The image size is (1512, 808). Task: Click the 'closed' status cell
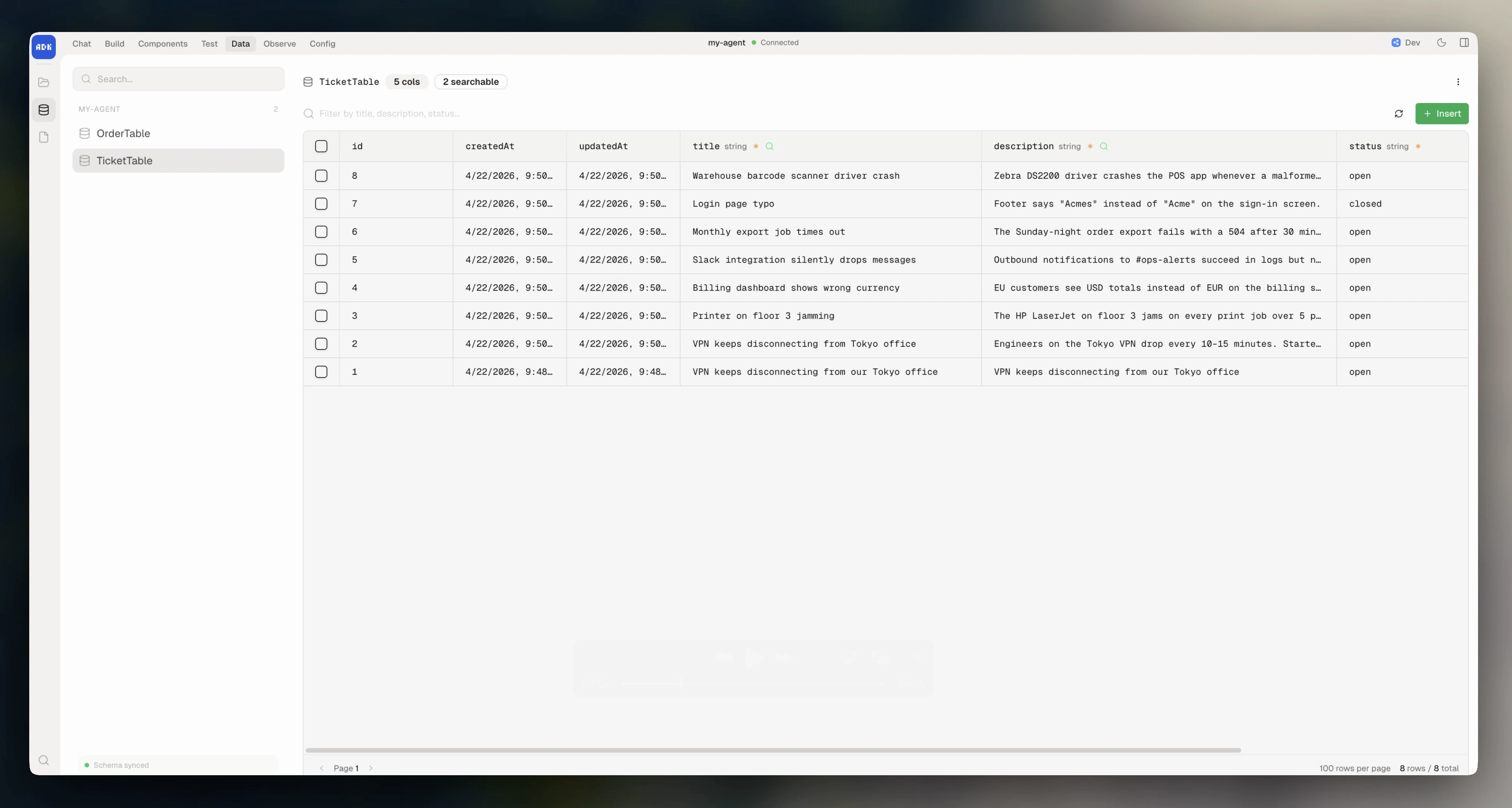(1402, 204)
